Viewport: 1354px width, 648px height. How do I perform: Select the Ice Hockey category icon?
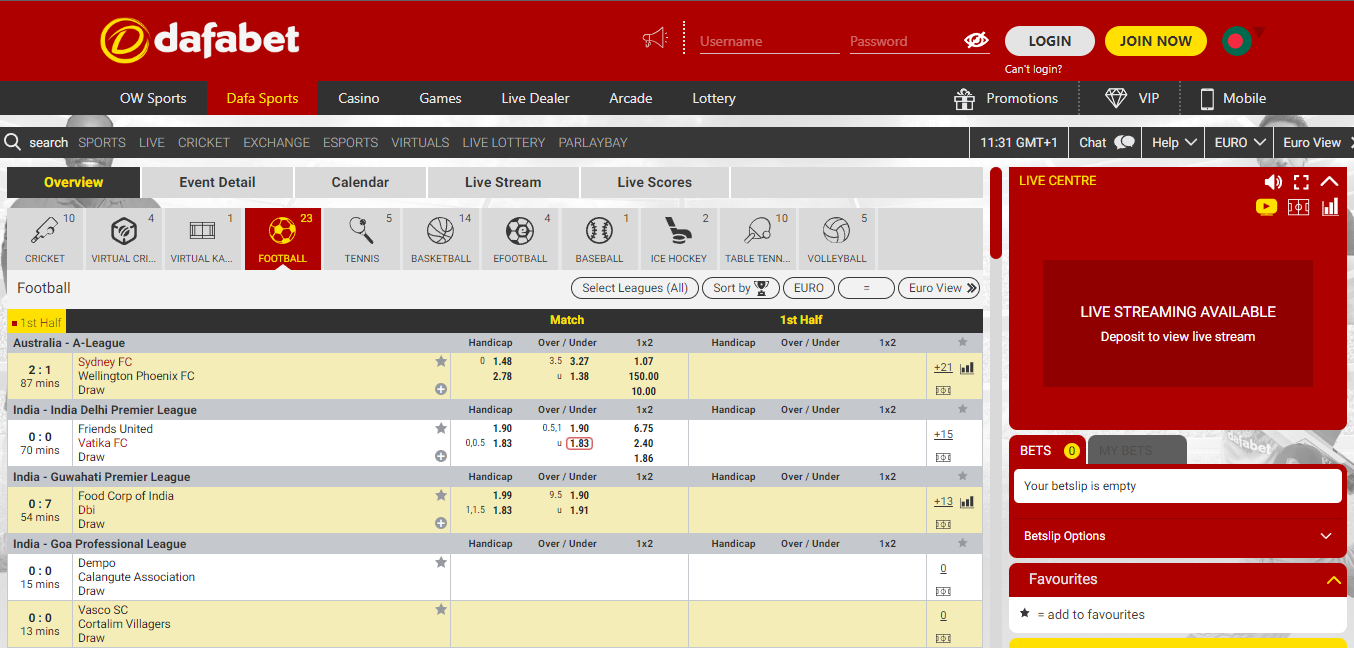point(679,239)
